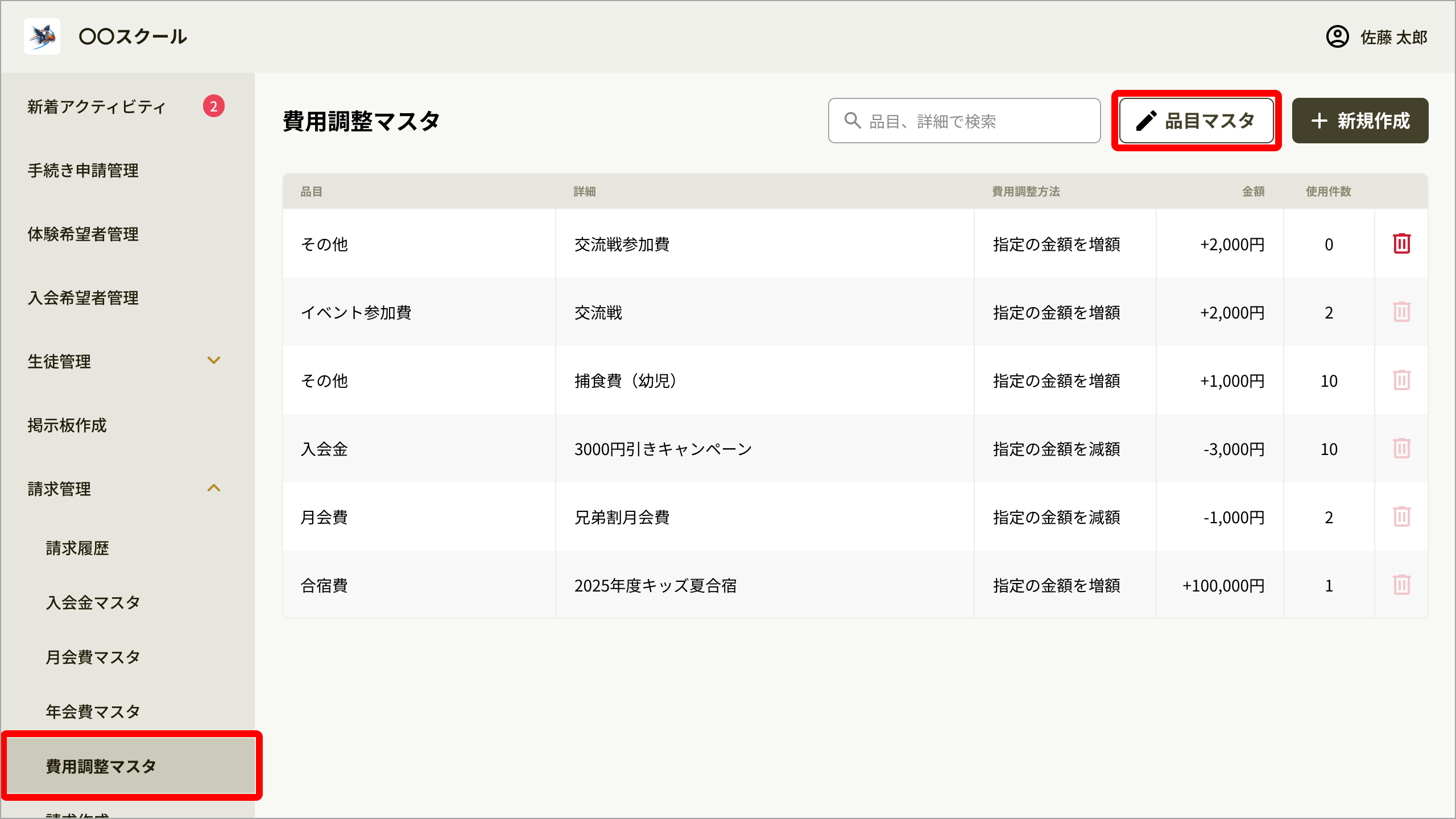Select the 捕食費（幼児） detail cell
This screenshot has height=819, width=1456.
(764, 380)
